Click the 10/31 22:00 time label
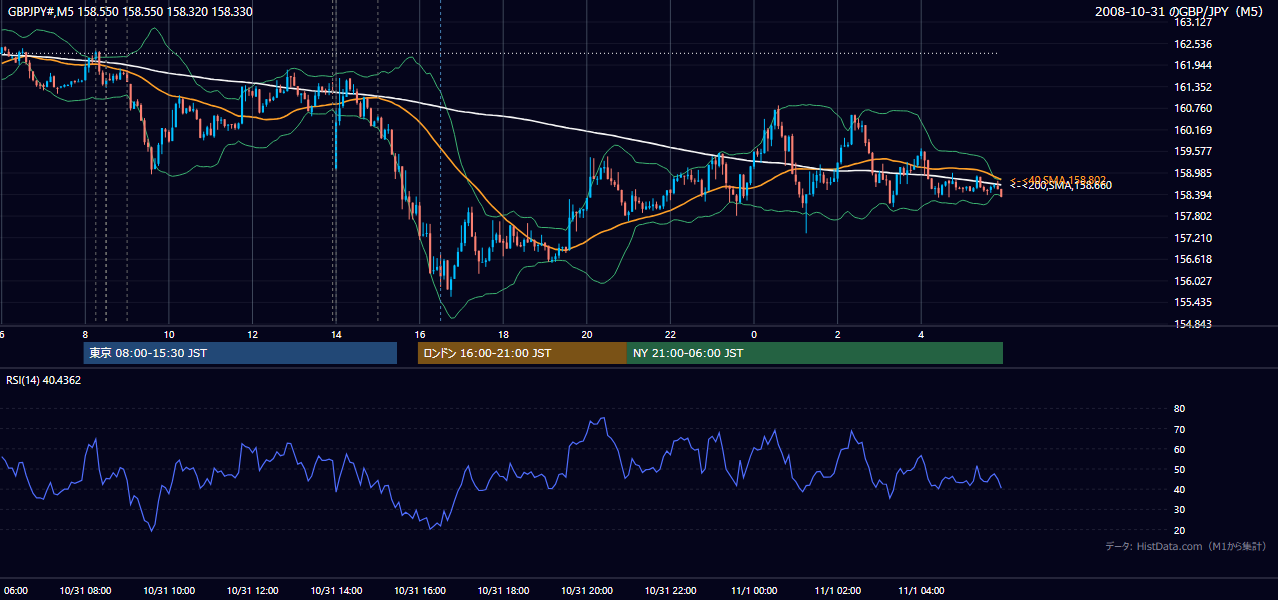This screenshot has height=600, width=1278. pyautogui.click(x=670, y=591)
